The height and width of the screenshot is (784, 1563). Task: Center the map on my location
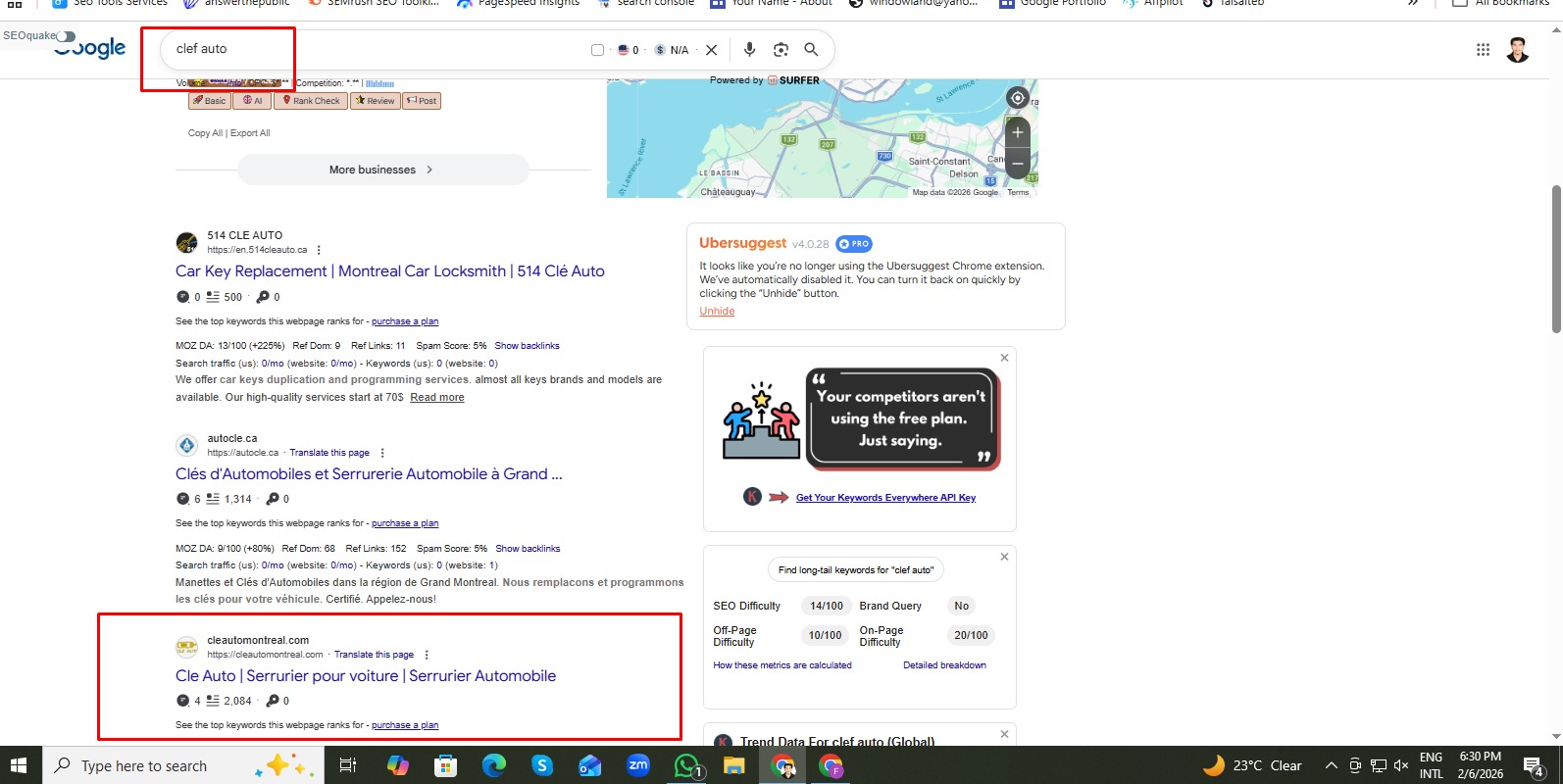[1018, 98]
